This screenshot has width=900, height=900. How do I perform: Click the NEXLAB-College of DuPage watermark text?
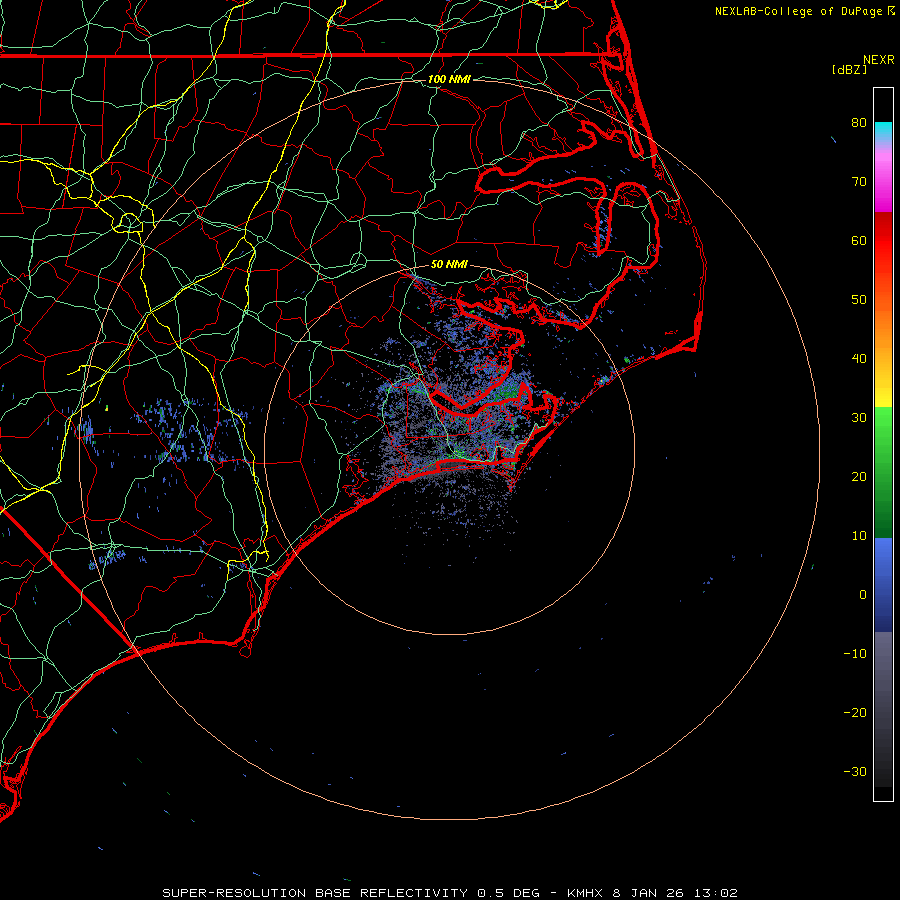(x=799, y=11)
